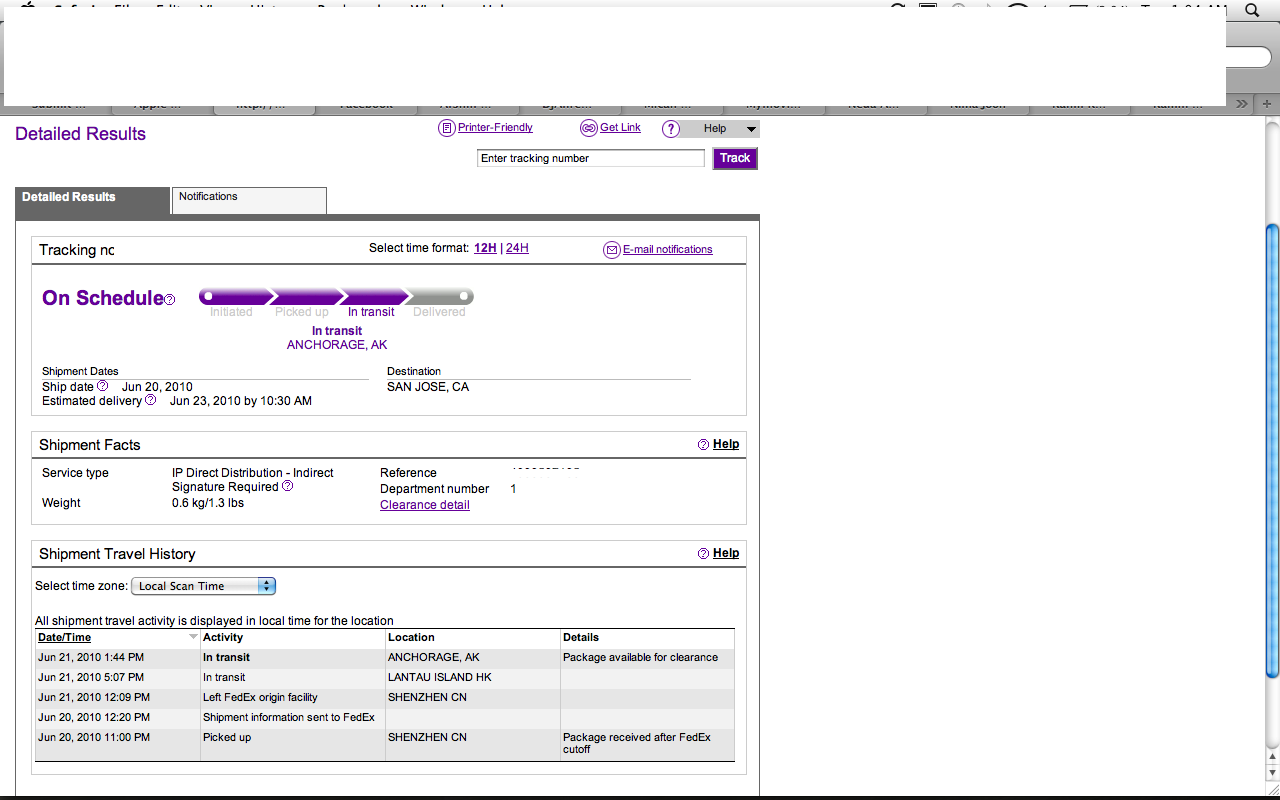Open the Clearance detail link

pos(425,505)
